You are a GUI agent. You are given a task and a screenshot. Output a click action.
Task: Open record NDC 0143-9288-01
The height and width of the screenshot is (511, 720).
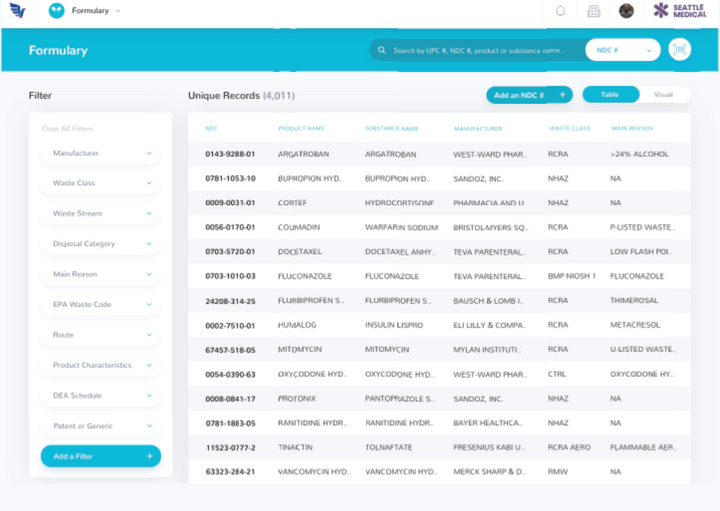[x=230, y=154]
